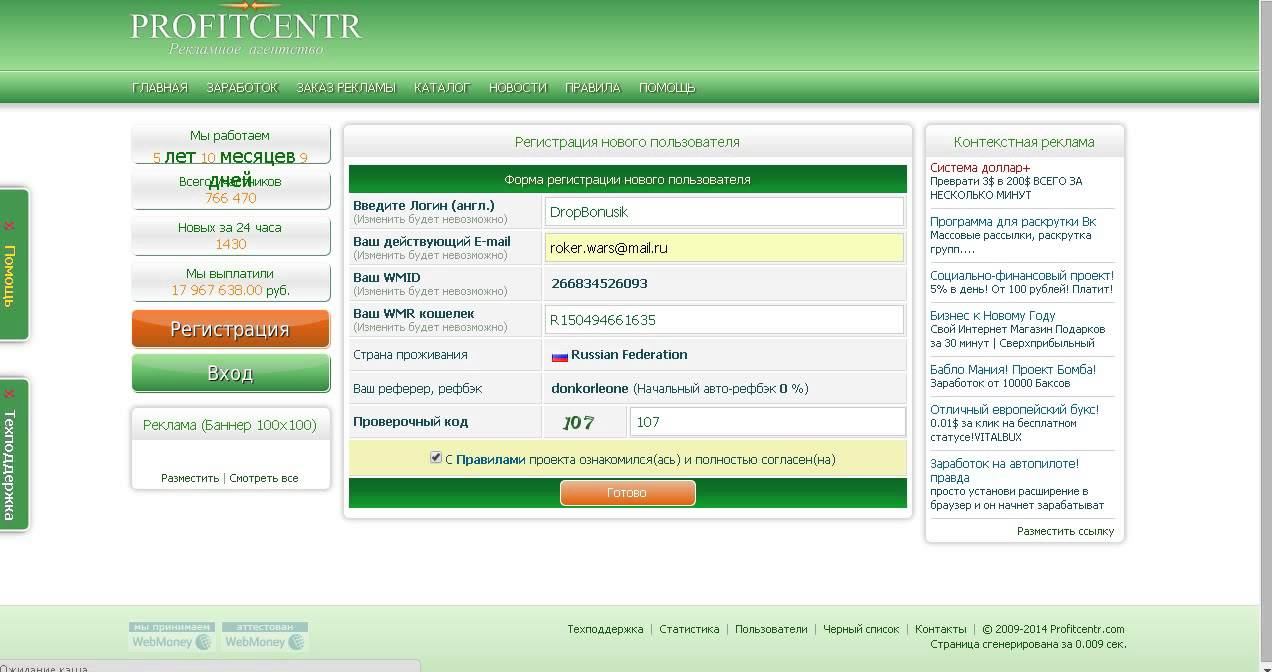Focus the login field with DropBonusik
This screenshot has width=1272, height=672.
724,212
